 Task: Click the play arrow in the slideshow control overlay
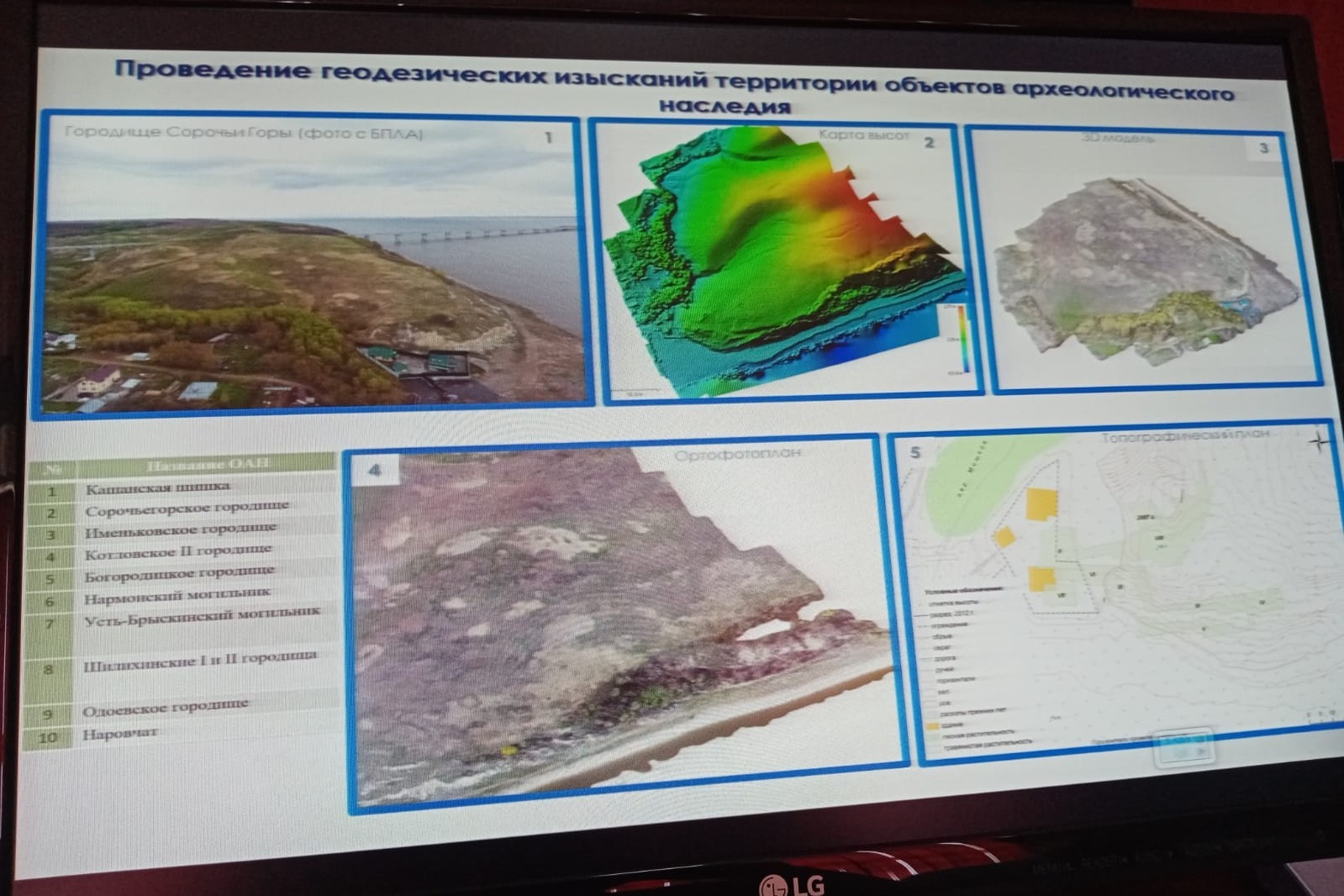tap(1200, 750)
